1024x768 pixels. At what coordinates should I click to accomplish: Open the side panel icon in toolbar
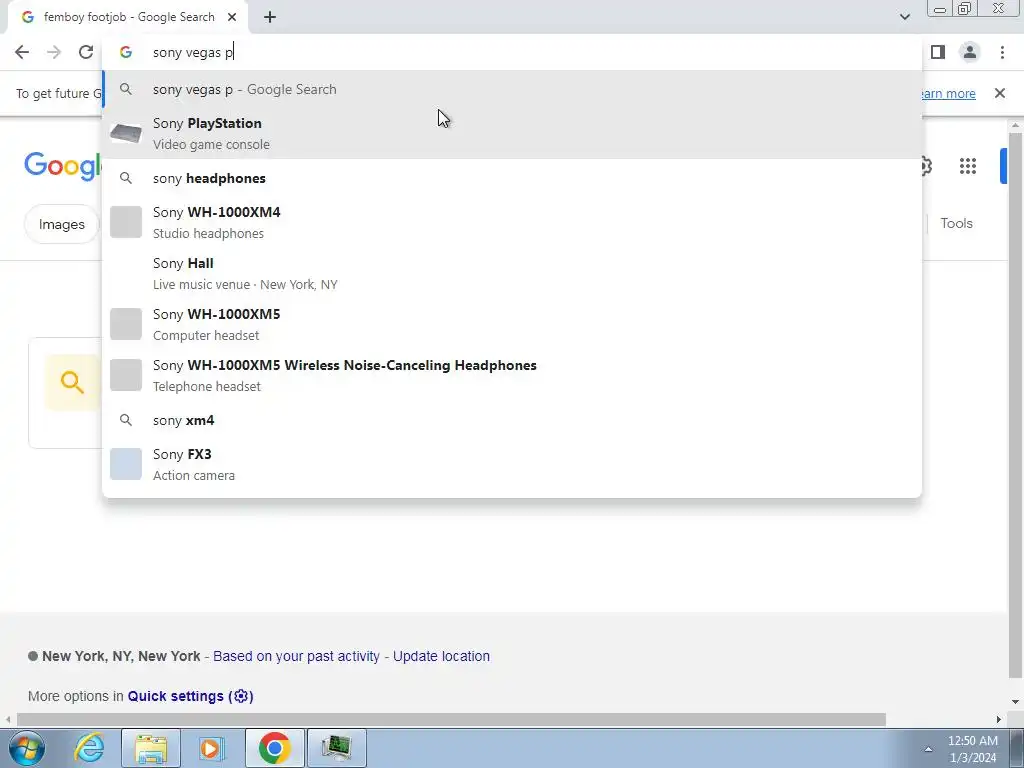coord(938,52)
